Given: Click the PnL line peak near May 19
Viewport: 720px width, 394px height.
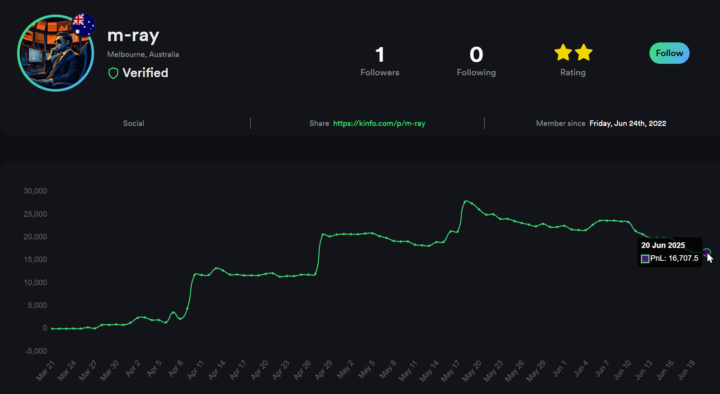Looking at the screenshot, I should click(466, 201).
